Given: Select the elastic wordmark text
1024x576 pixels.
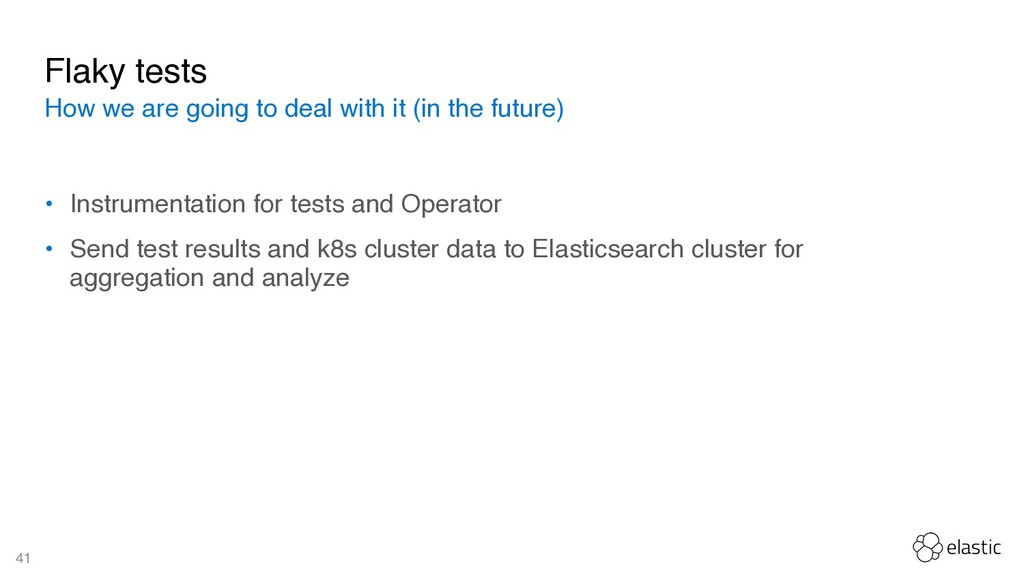Looking at the screenshot, I should click(x=974, y=547).
